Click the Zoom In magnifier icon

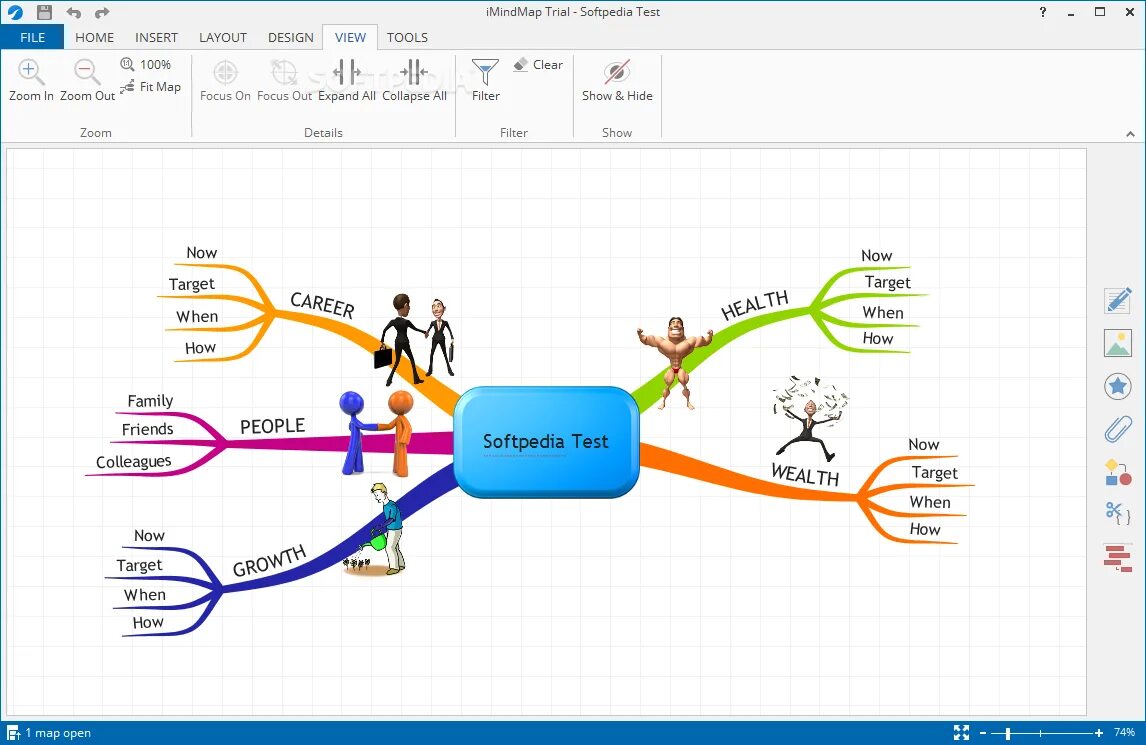pyautogui.click(x=31, y=72)
